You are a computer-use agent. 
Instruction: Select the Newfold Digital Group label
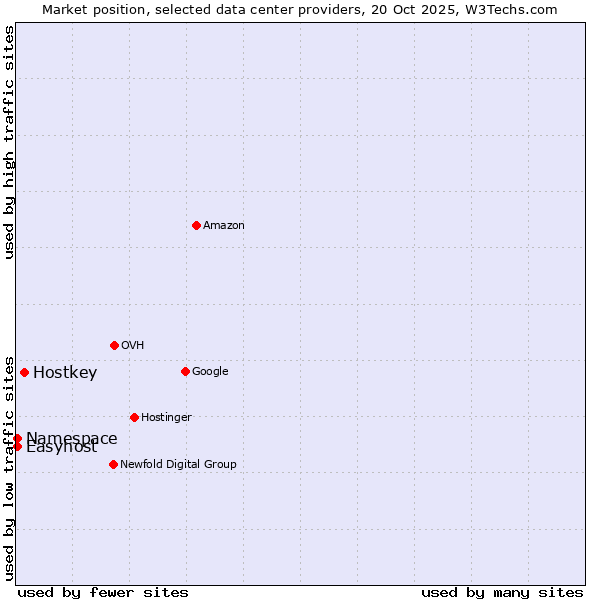pos(178,464)
